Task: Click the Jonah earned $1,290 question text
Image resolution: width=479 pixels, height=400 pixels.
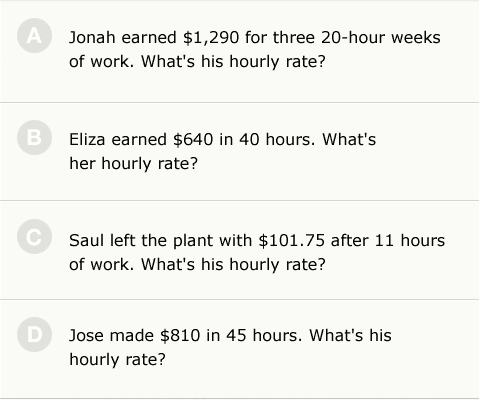Action: pos(255,49)
